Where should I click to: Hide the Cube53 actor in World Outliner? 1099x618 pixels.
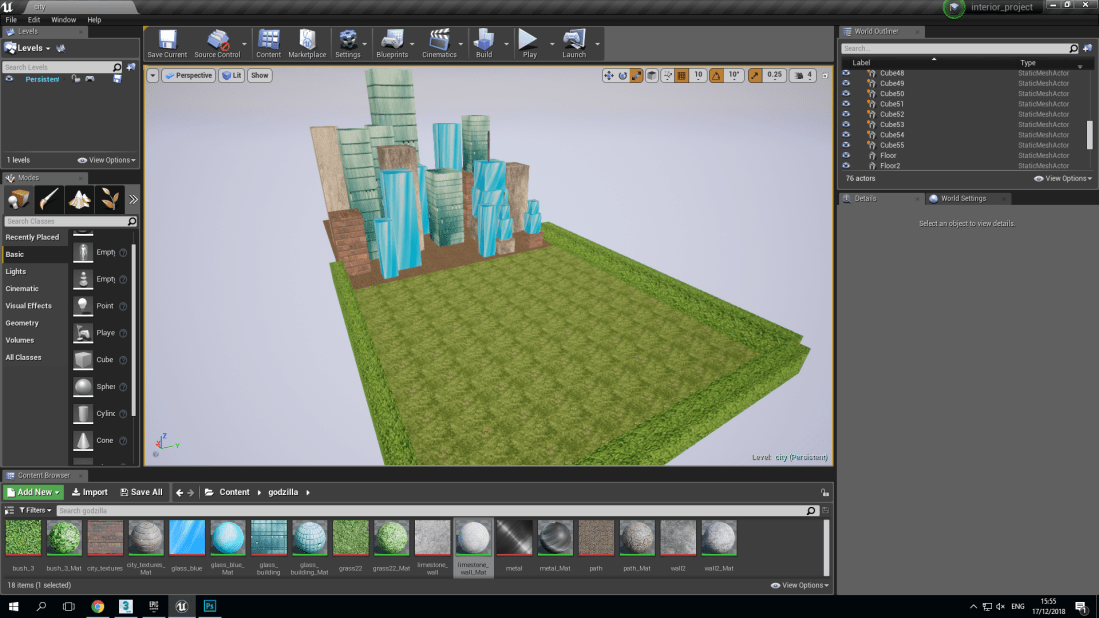click(846, 124)
